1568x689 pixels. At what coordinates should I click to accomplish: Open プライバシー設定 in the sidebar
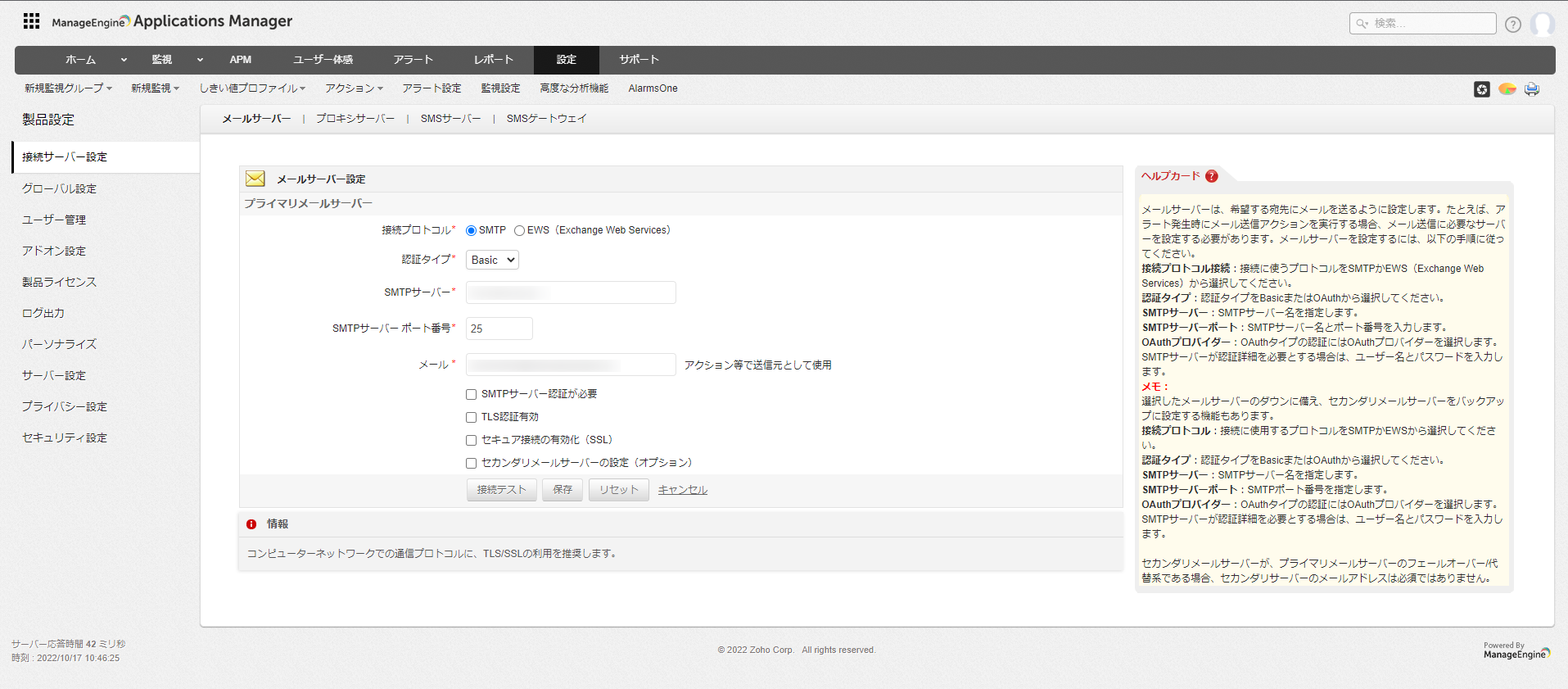pyautogui.click(x=65, y=406)
